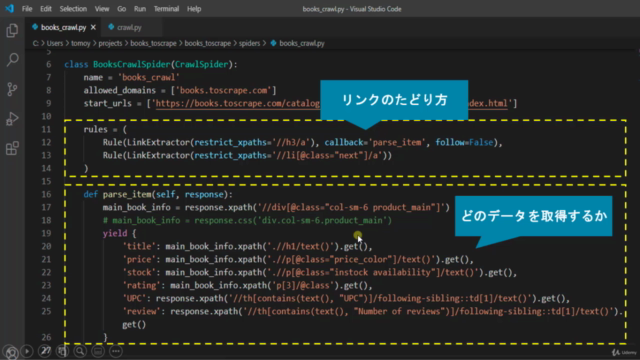640x360 pixels.
Task: Click 'projects' in the breadcrumb path
Action: pyautogui.click(x=110, y=43)
